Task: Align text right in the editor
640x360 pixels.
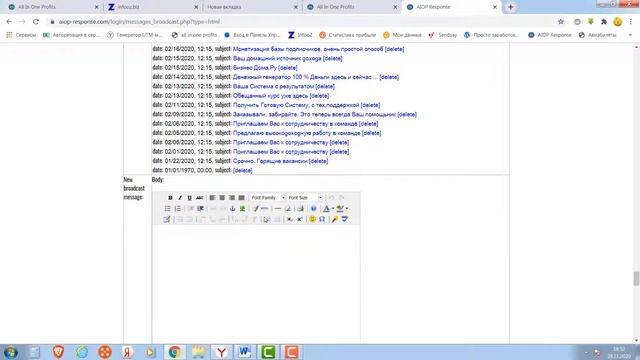Action: (x=232, y=198)
